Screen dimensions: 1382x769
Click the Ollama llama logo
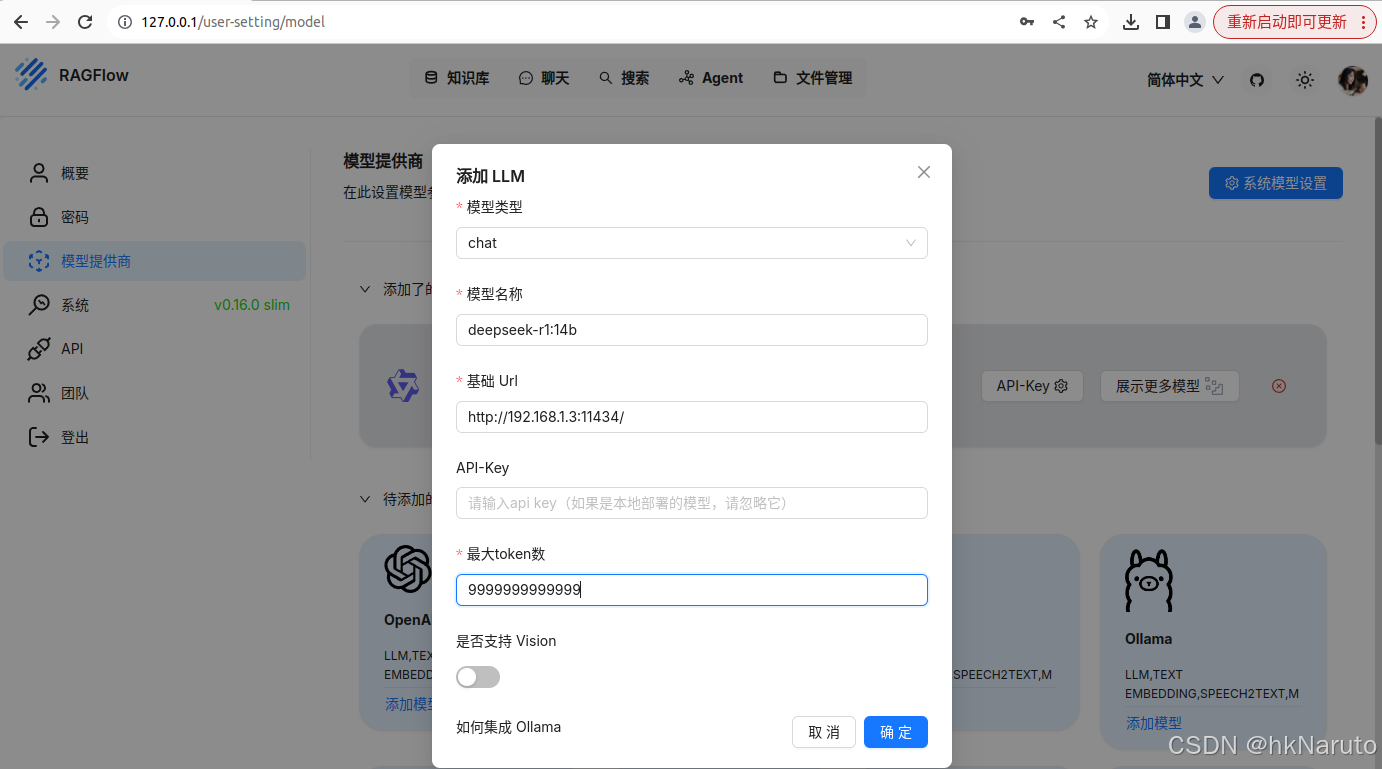coord(1149,581)
